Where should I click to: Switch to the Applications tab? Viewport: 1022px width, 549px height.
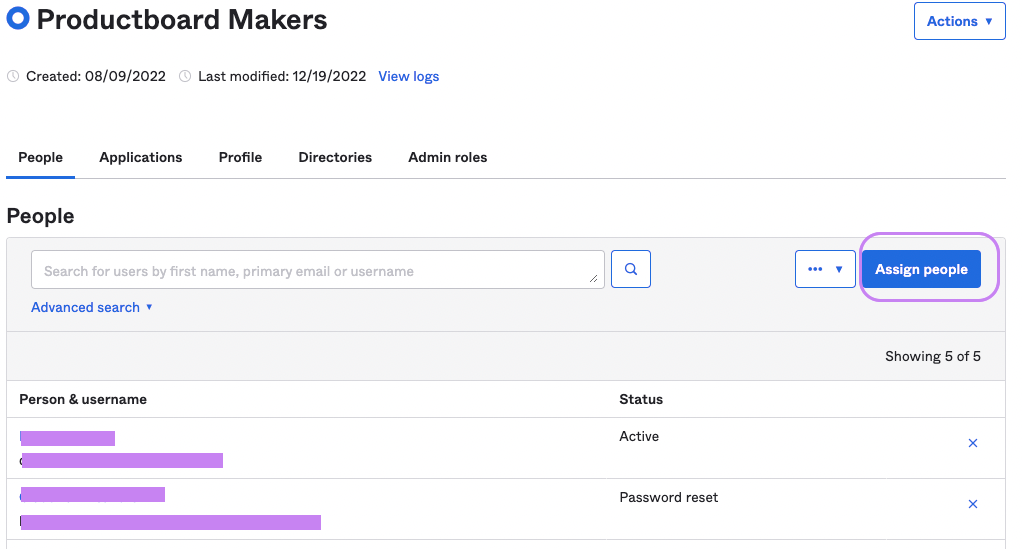[141, 157]
